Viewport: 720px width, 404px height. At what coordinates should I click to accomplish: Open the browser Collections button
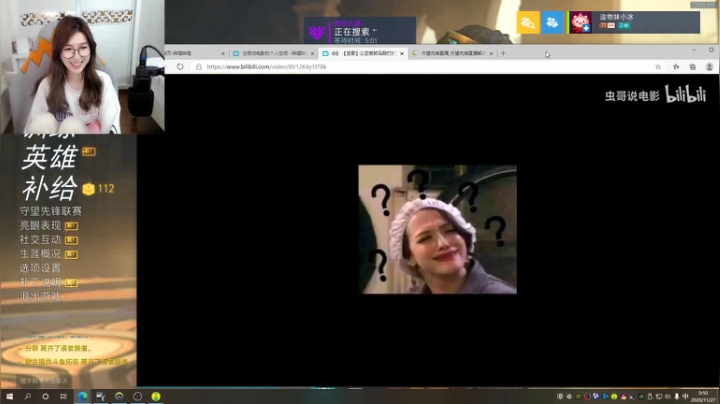pos(692,67)
